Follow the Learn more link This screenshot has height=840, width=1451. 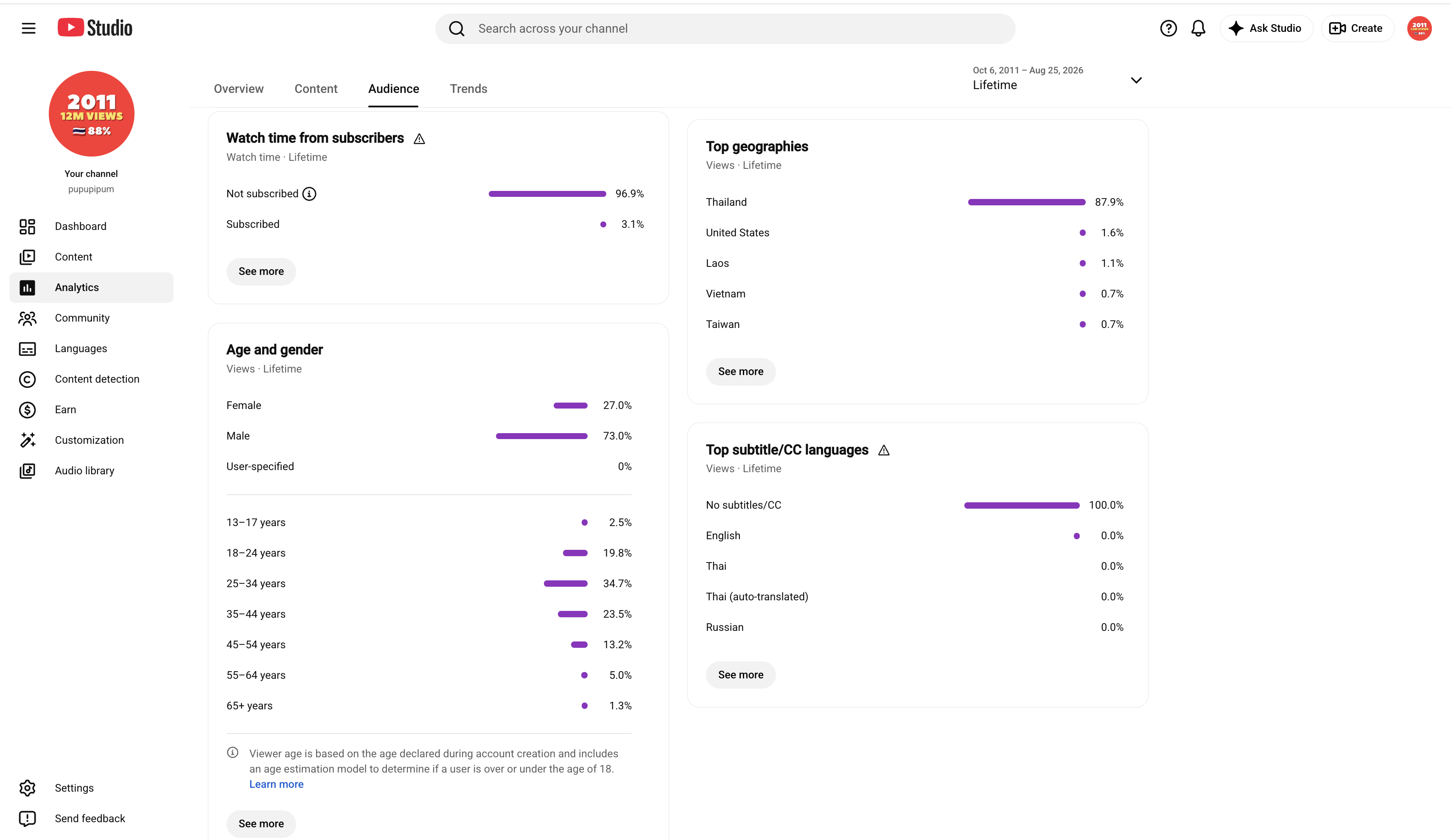click(276, 784)
